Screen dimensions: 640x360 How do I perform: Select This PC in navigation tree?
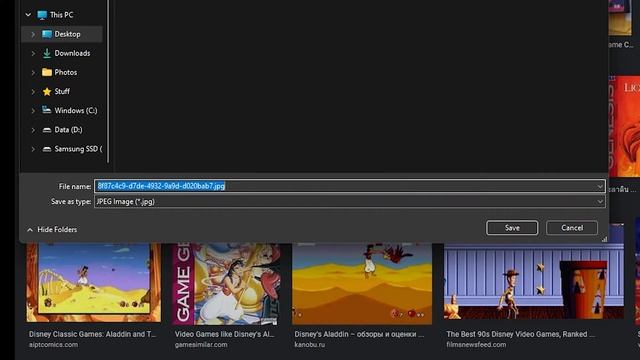coord(62,15)
